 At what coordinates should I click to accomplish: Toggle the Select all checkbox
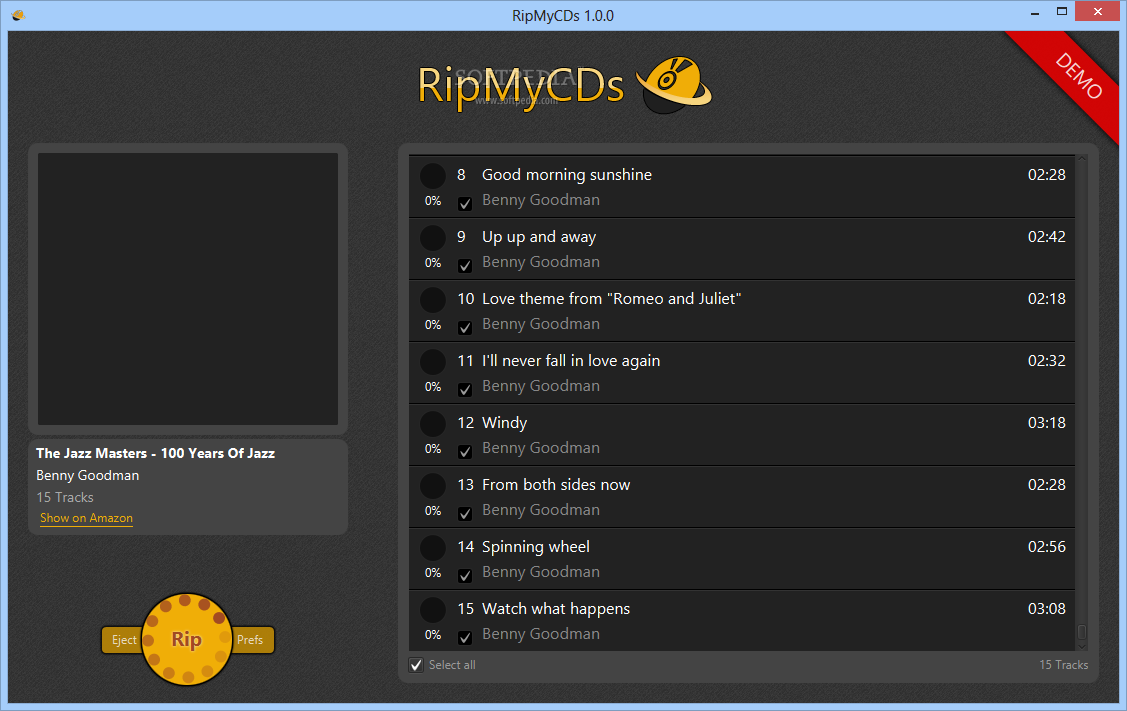(416, 665)
